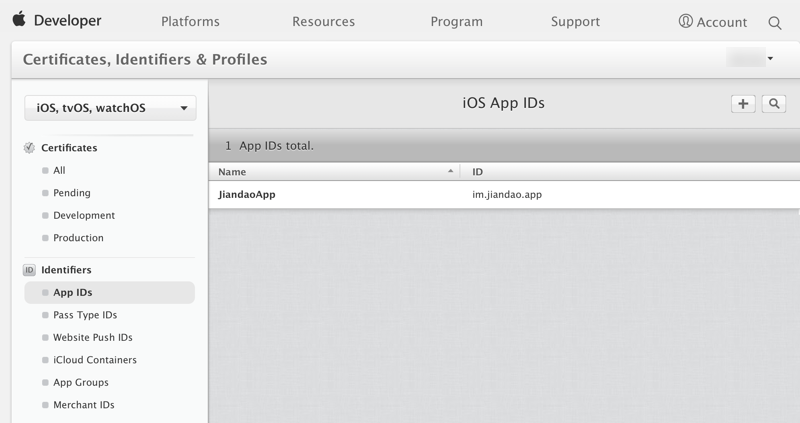Search App IDs with the magnifier button
Image resolution: width=800 pixels, height=423 pixels.
point(773,104)
